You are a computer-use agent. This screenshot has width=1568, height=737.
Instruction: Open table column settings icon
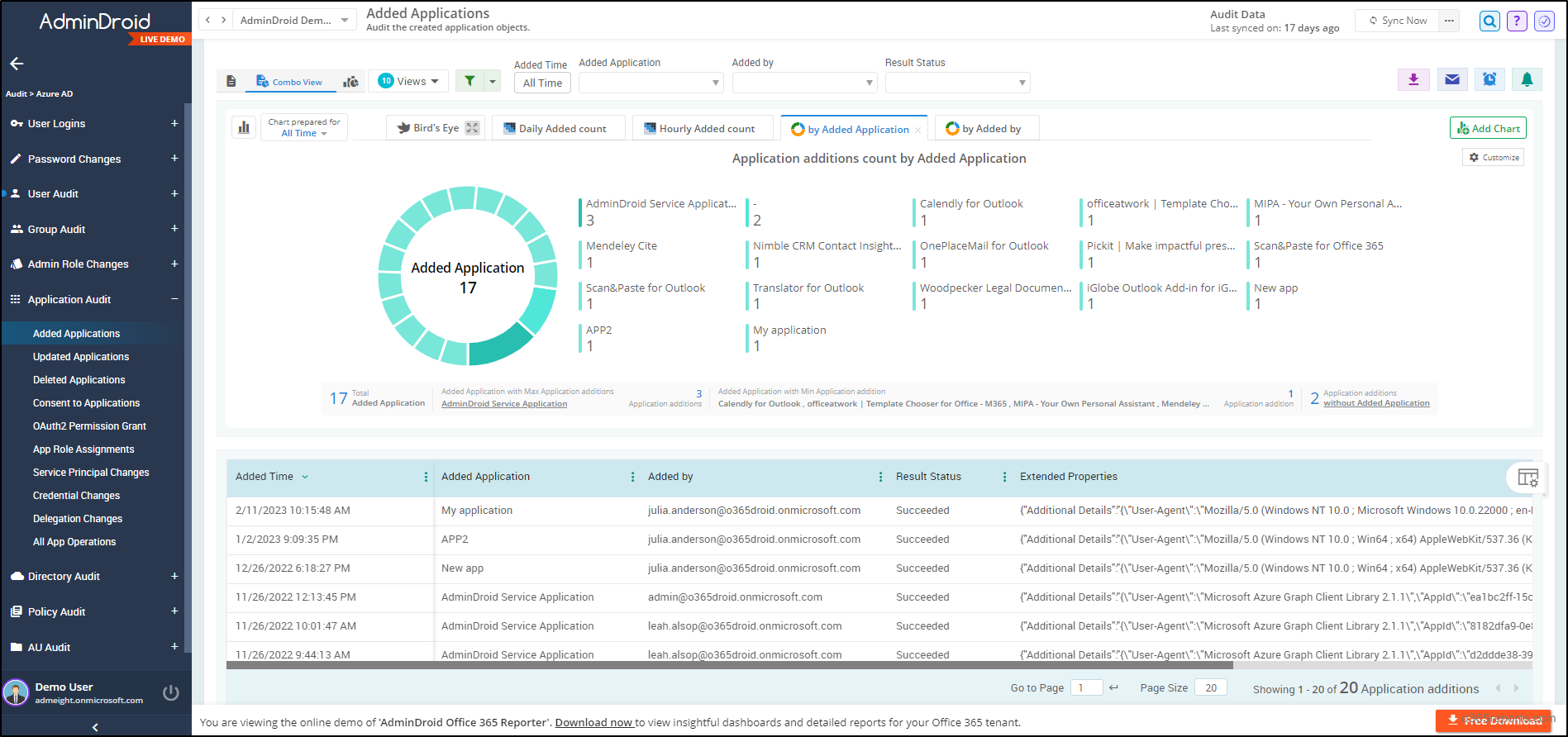[x=1527, y=478]
